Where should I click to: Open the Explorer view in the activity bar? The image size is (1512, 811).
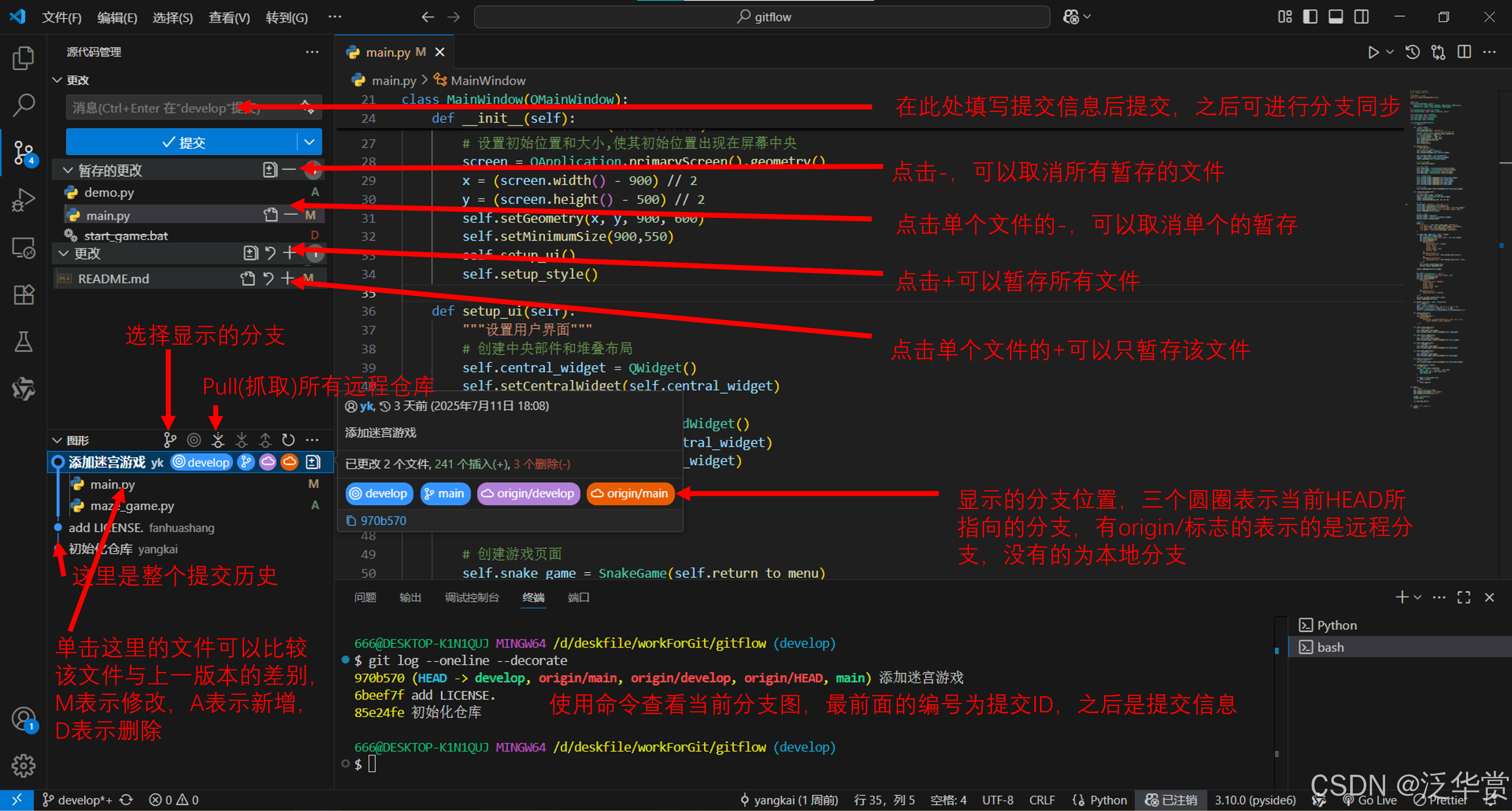pyautogui.click(x=23, y=57)
